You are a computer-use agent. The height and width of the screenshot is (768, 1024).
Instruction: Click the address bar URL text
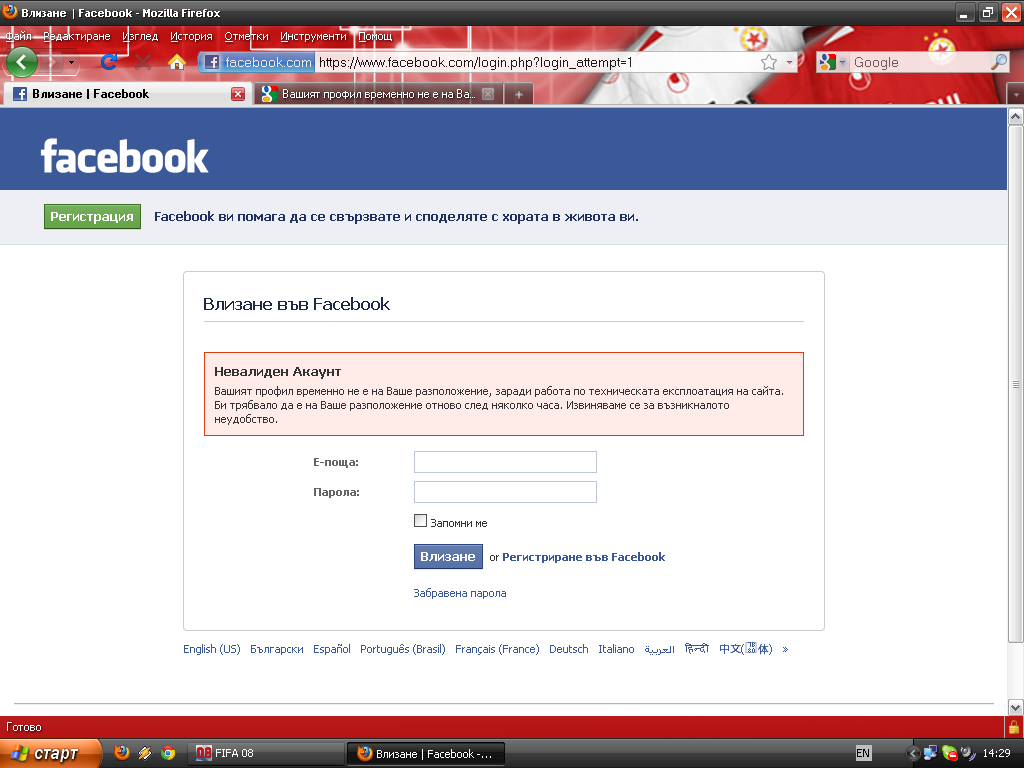click(475, 62)
